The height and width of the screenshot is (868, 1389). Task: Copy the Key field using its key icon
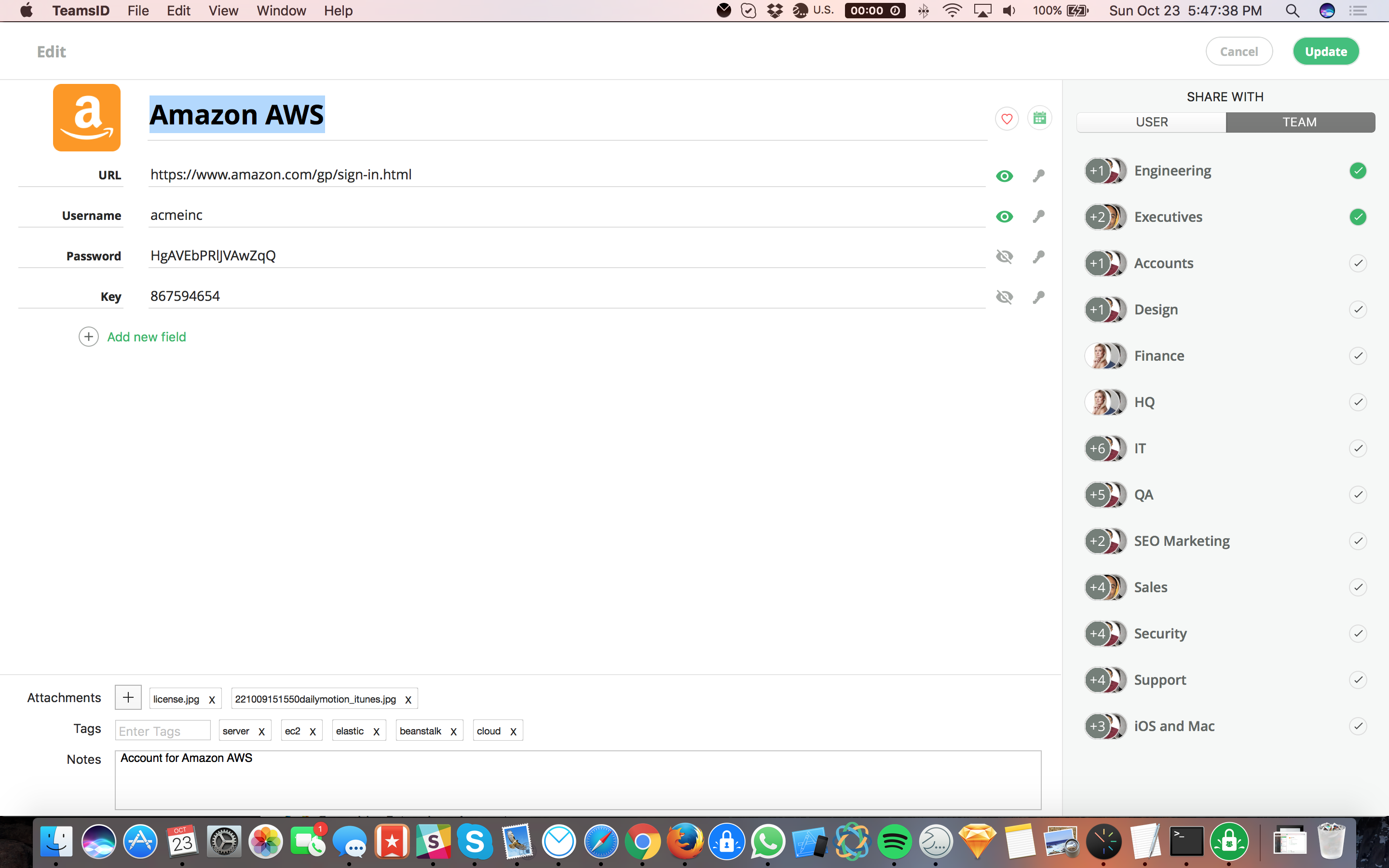pos(1039,297)
